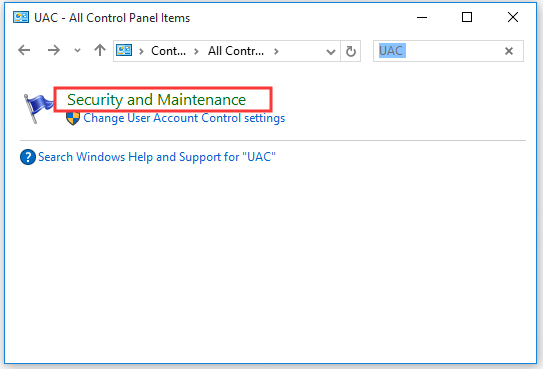Click the blue help question mark icon
543x369 pixels.
(x=28, y=157)
